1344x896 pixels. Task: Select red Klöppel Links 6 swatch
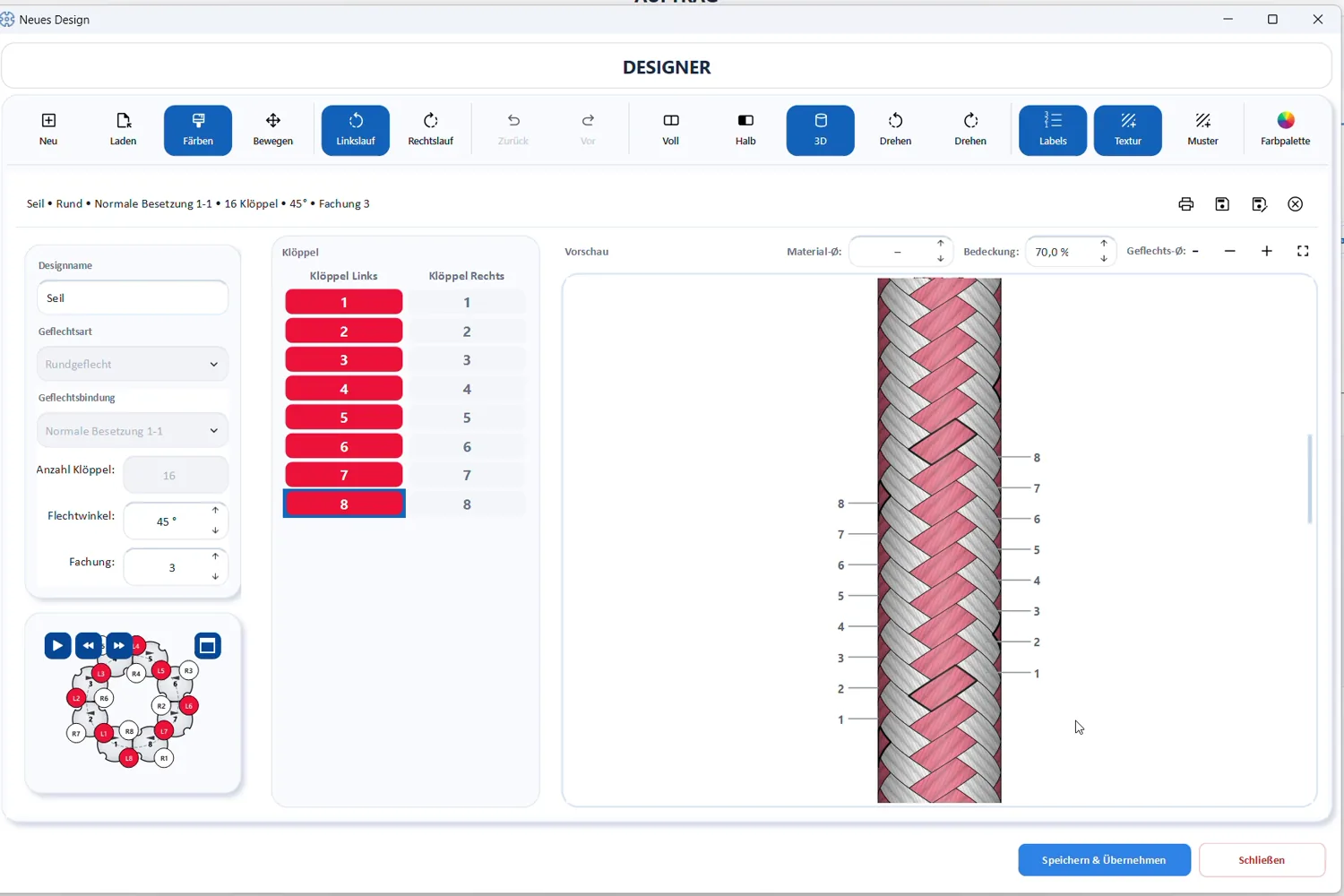point(344,446)
